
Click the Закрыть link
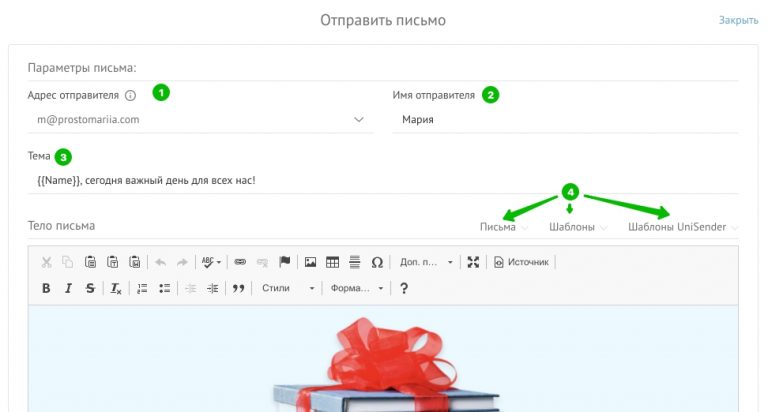pyautogui.click(x=738, y=20)
